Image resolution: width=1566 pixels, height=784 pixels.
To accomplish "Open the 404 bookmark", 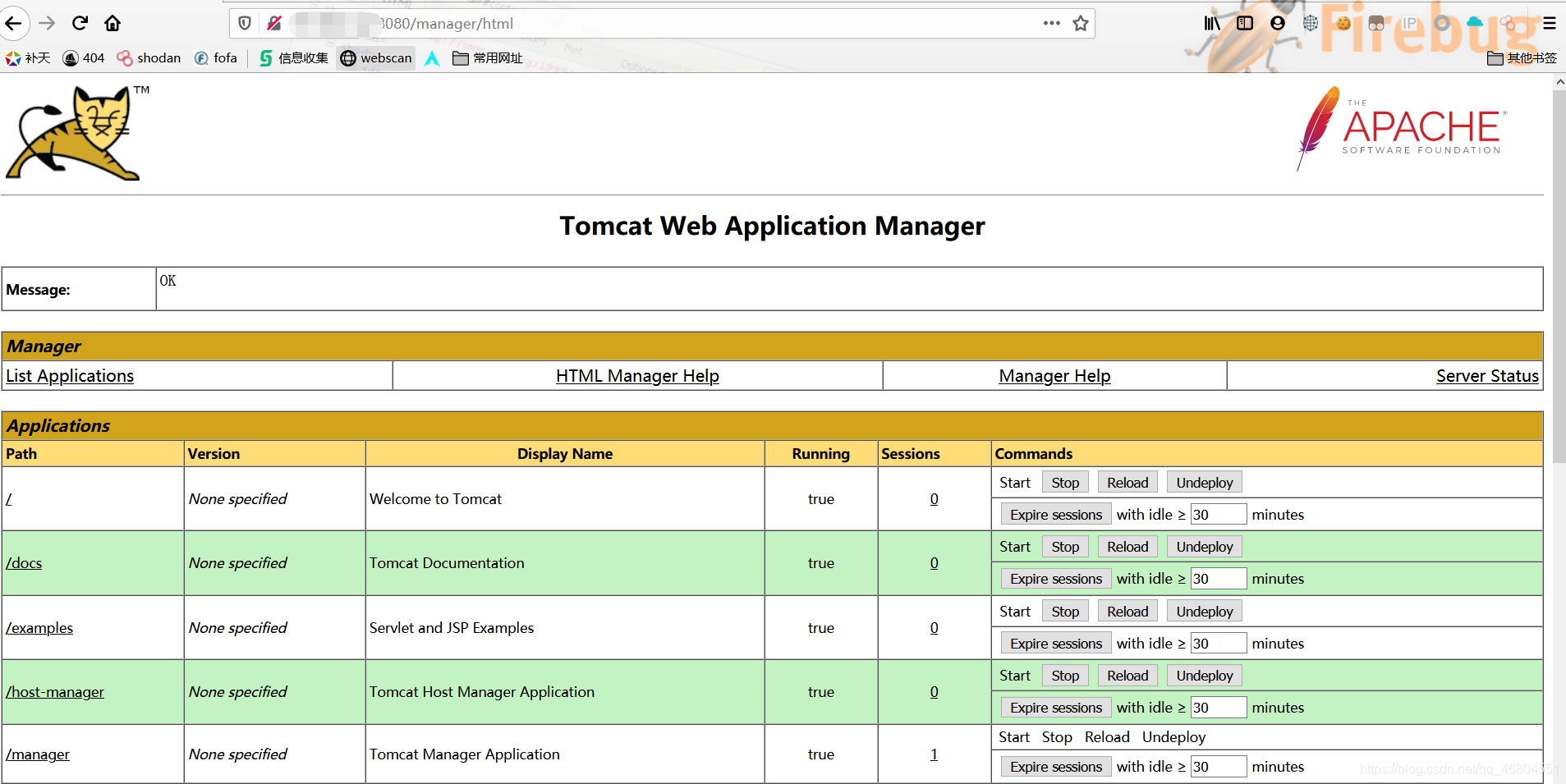I will coord(84,57).
